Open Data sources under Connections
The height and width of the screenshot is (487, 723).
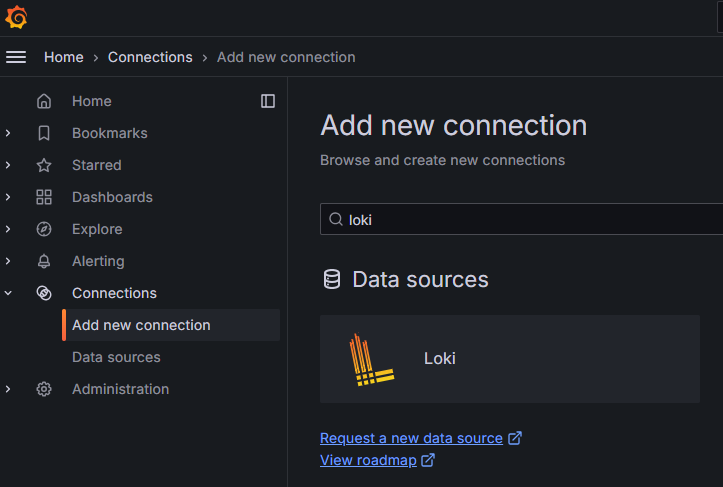[x=116, y=357]
